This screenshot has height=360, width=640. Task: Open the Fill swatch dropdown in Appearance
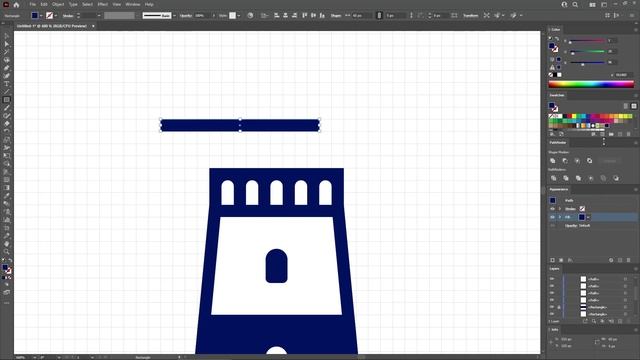pos(588,217)
